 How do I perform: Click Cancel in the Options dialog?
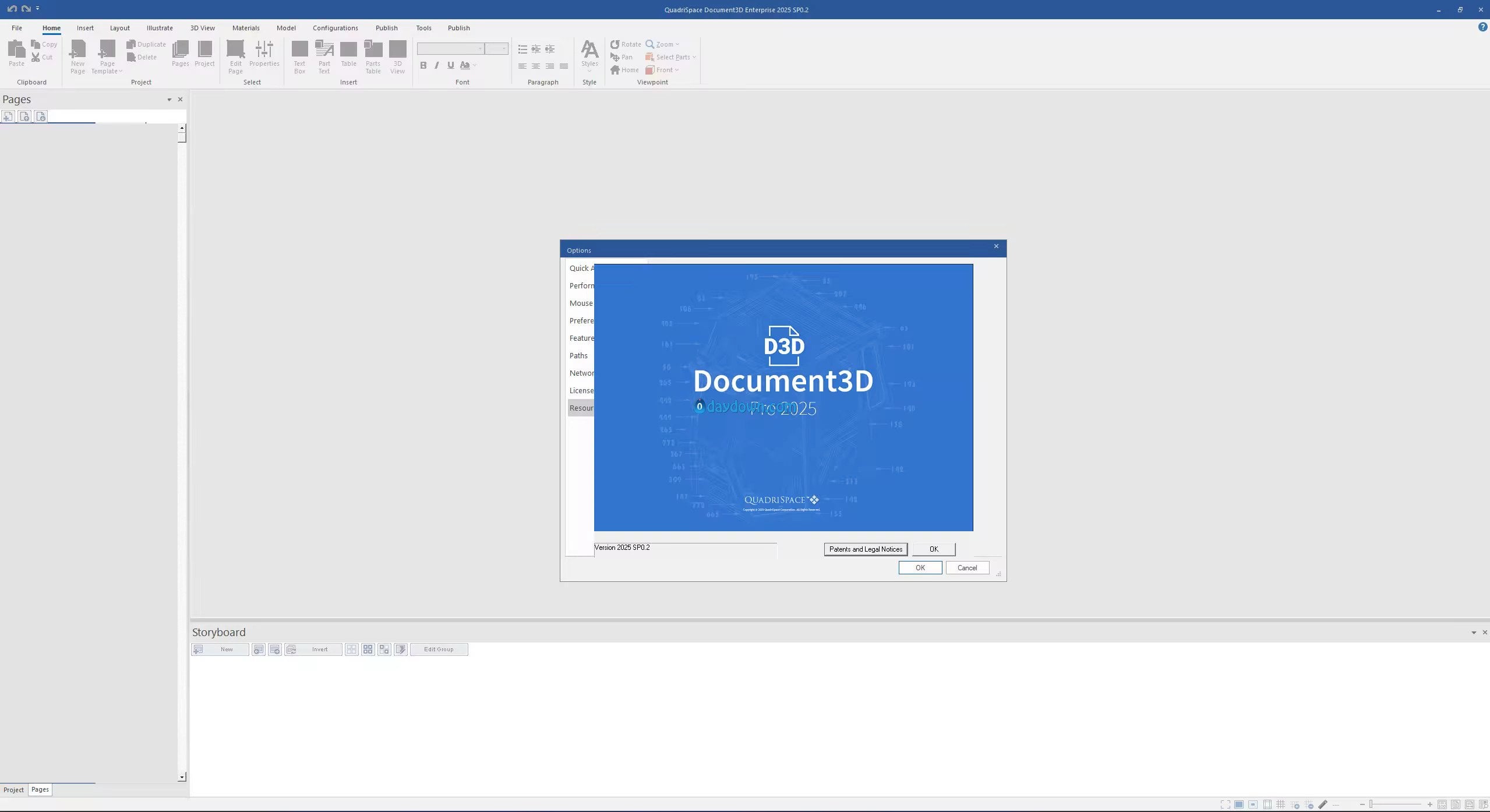[x=967, y=568]
